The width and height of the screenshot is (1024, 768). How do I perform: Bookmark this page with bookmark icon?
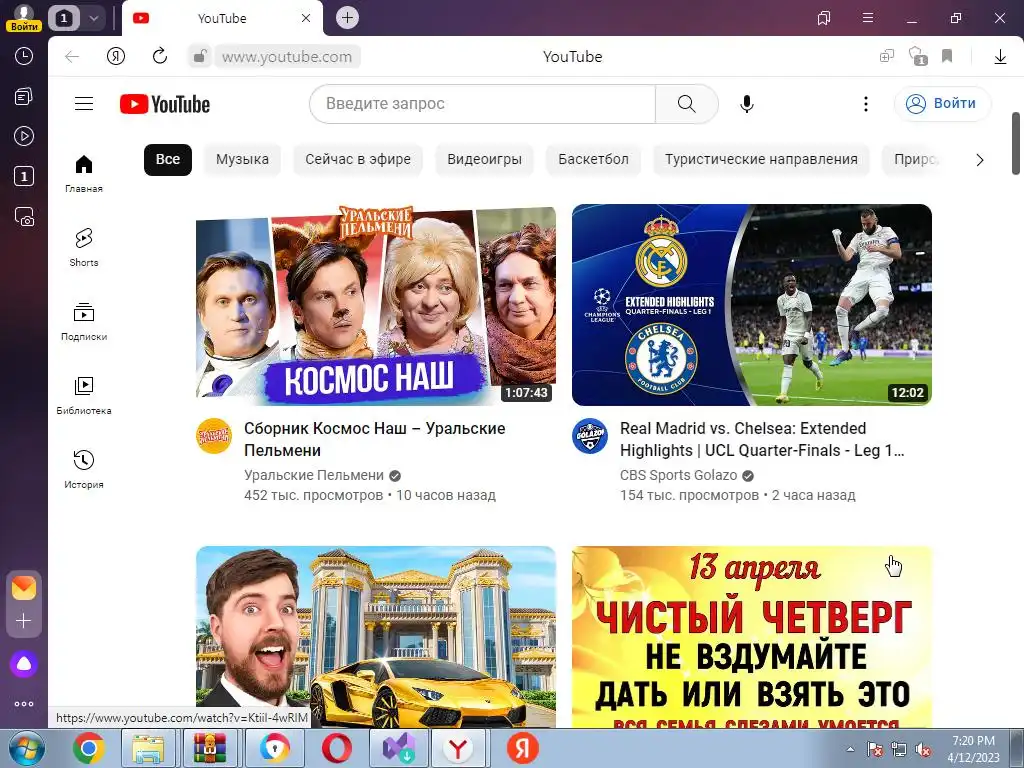947,56
